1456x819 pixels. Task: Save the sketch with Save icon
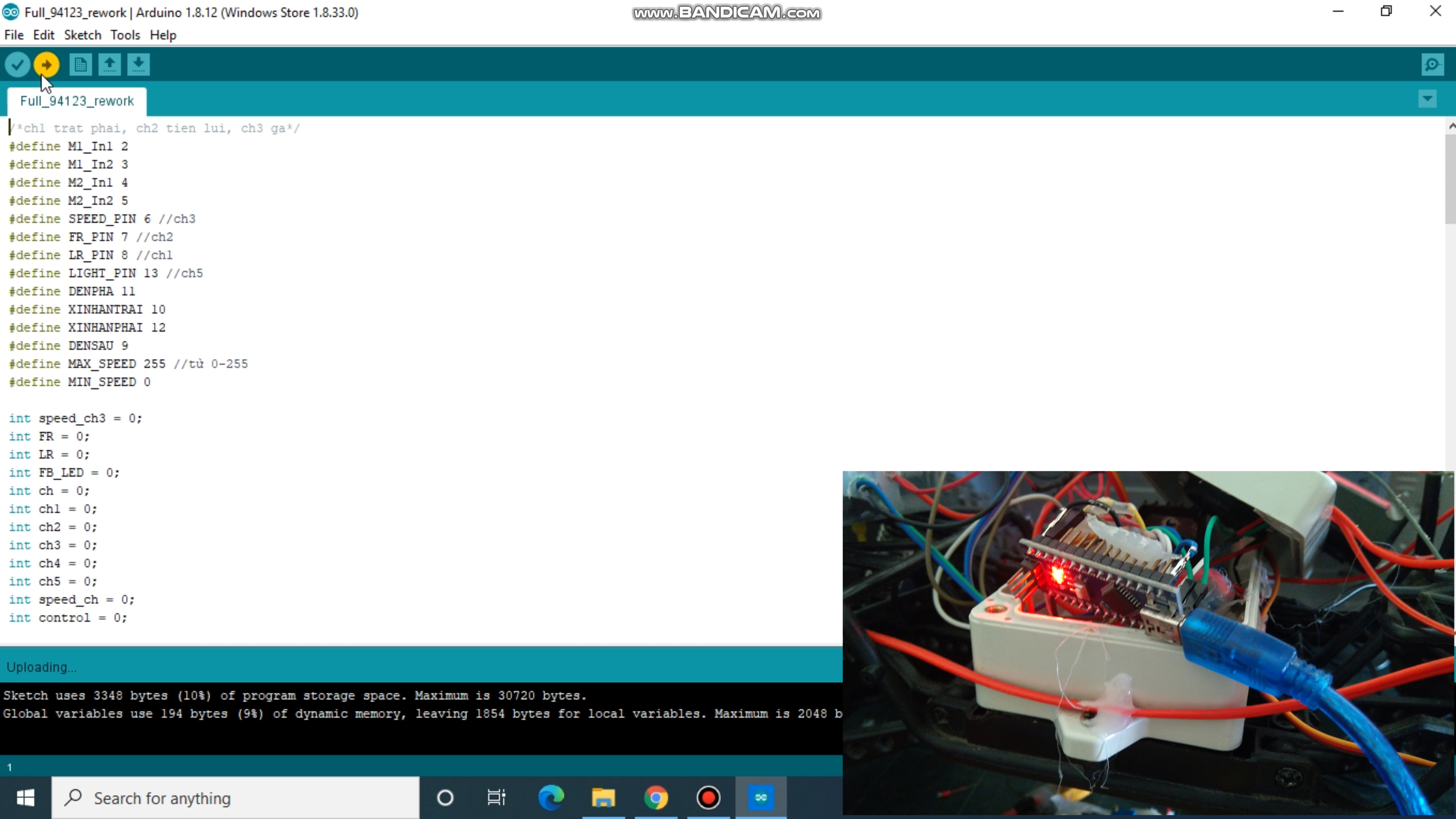coord(138,64)
